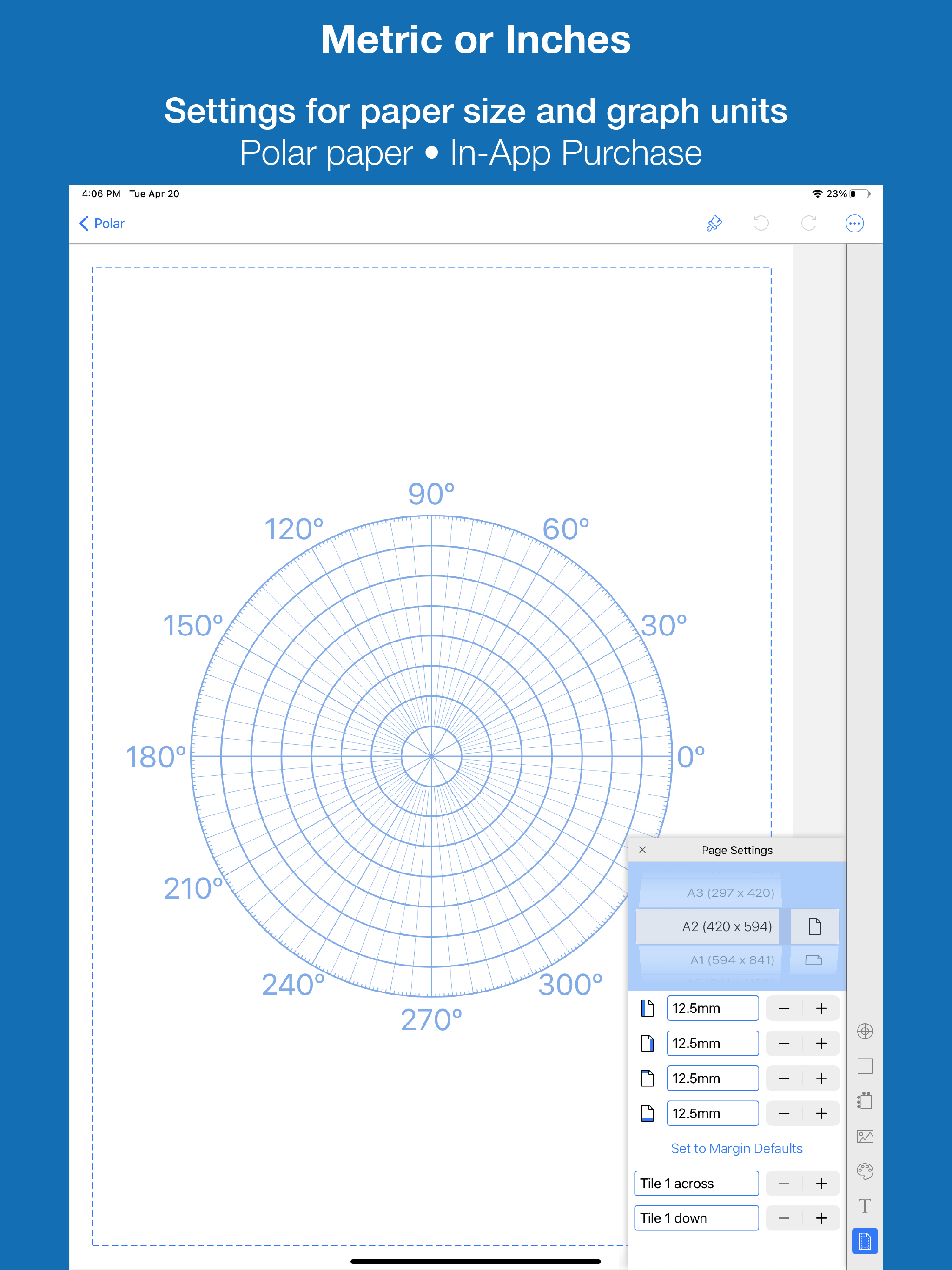Click the redo arrow icon

(808, 223)
